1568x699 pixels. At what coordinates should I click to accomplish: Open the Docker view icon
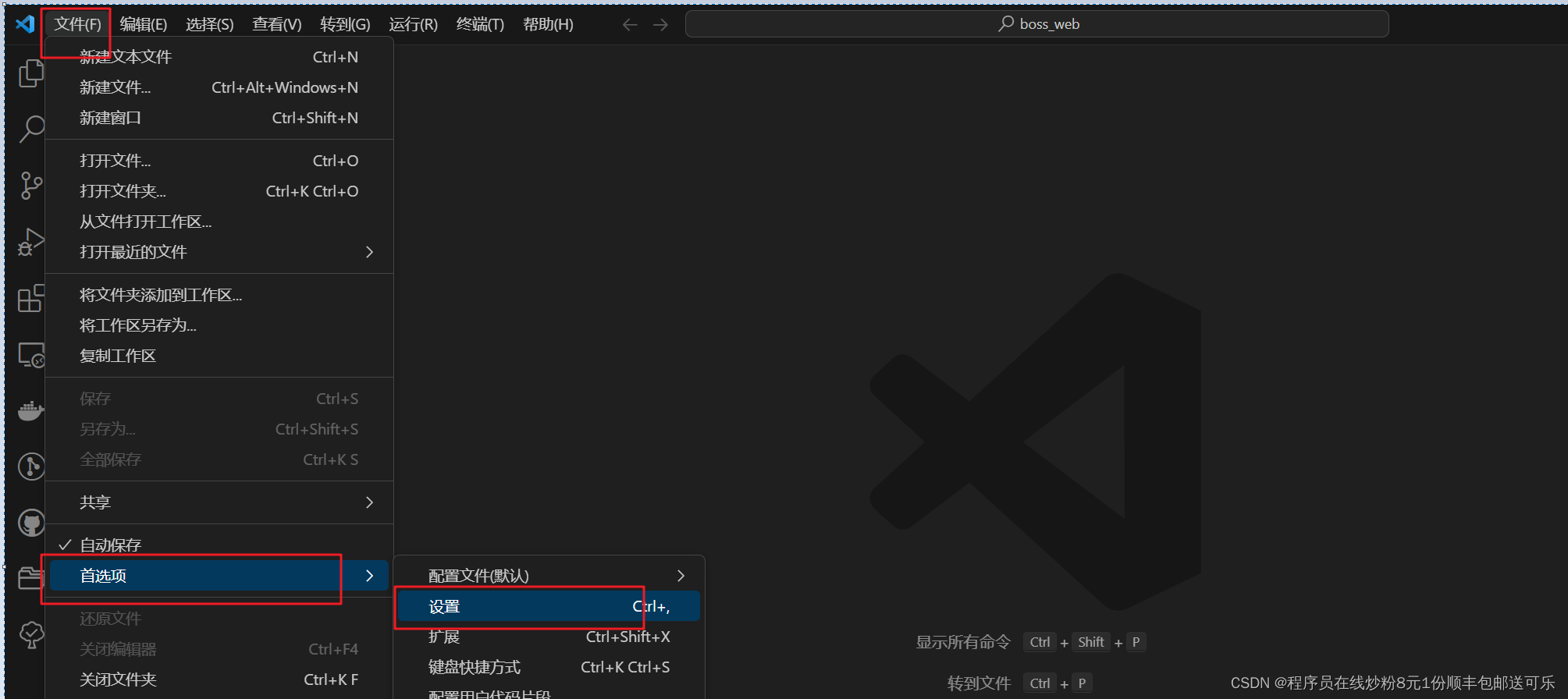[31, 410]
